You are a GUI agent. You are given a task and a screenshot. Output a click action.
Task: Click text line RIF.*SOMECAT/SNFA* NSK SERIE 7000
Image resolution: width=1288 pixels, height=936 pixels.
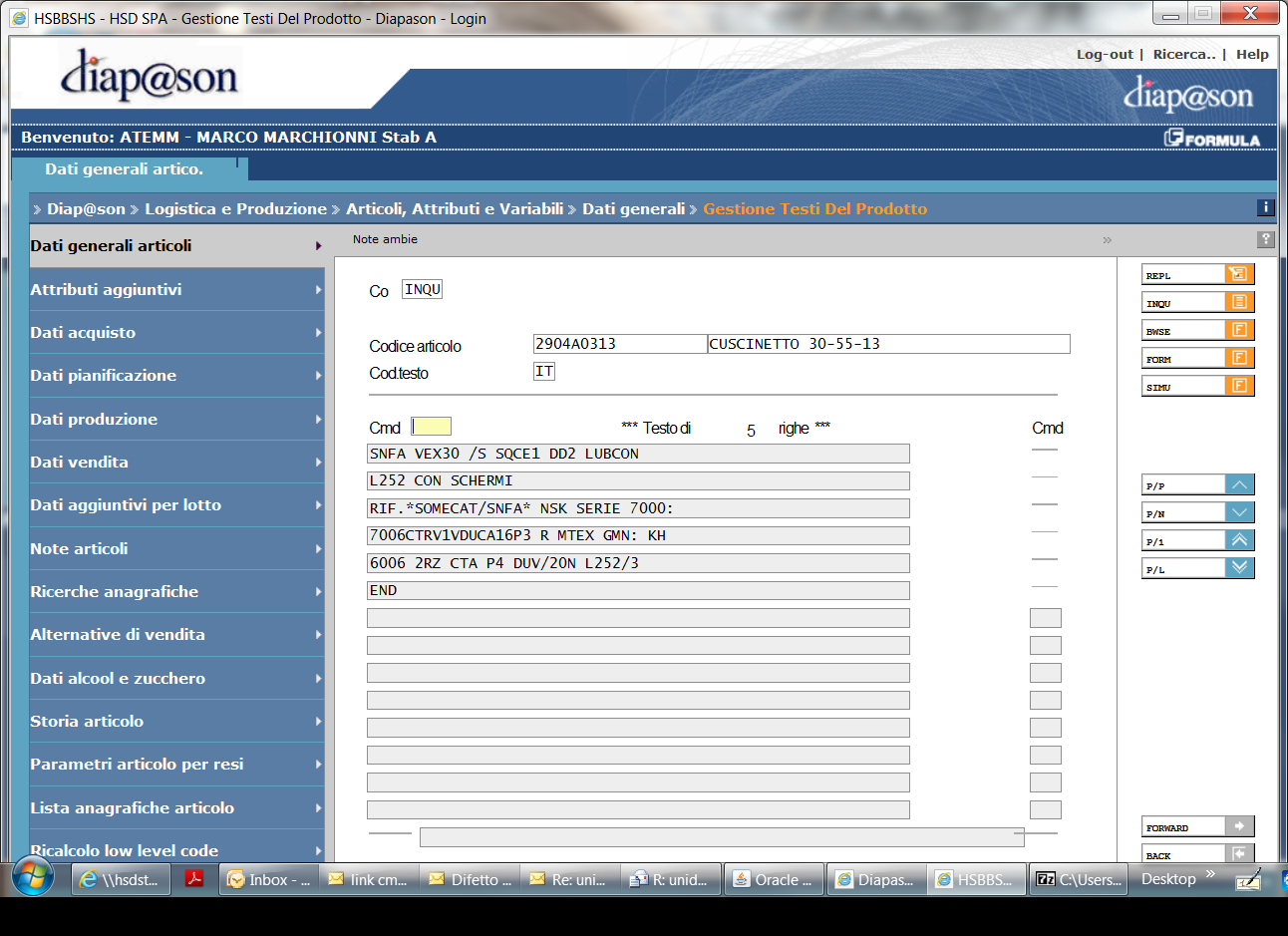(x=638, y=508)
